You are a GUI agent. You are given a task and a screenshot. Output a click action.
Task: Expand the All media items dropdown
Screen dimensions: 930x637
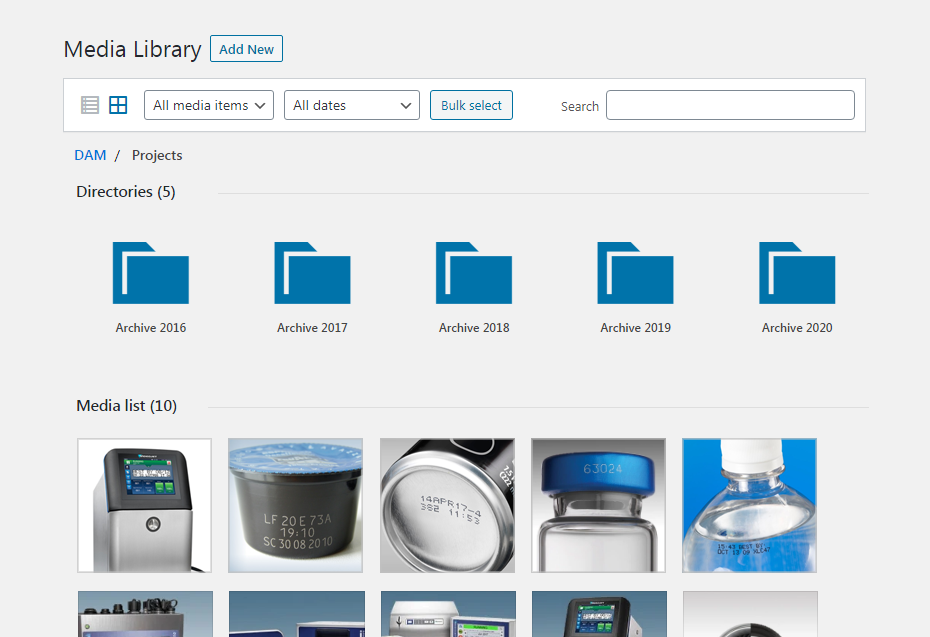[209, 105]
